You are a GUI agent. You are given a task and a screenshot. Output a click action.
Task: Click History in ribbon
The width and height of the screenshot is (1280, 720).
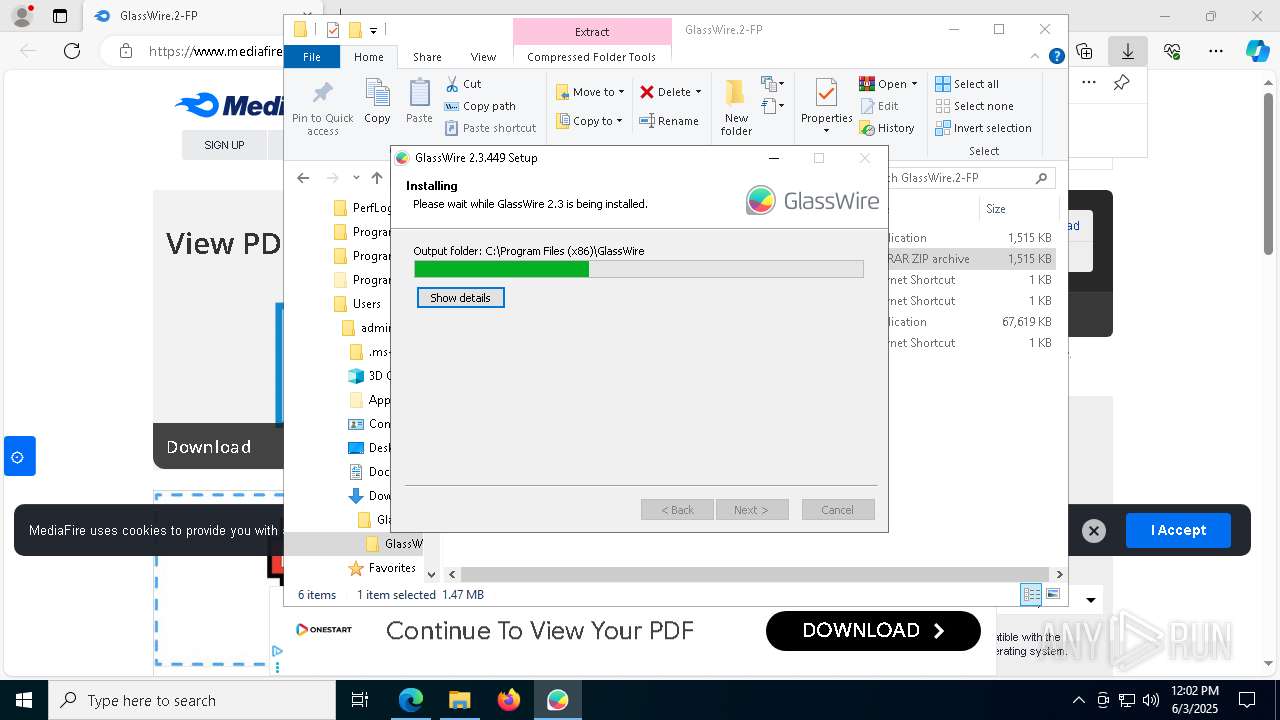tap(887, 128)
